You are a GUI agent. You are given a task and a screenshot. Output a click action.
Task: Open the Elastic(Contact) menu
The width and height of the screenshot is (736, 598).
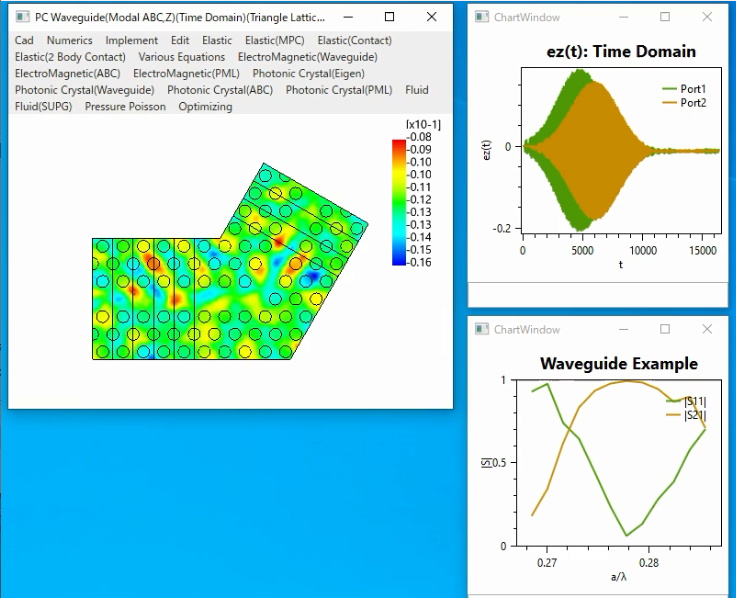click(354, 40)
